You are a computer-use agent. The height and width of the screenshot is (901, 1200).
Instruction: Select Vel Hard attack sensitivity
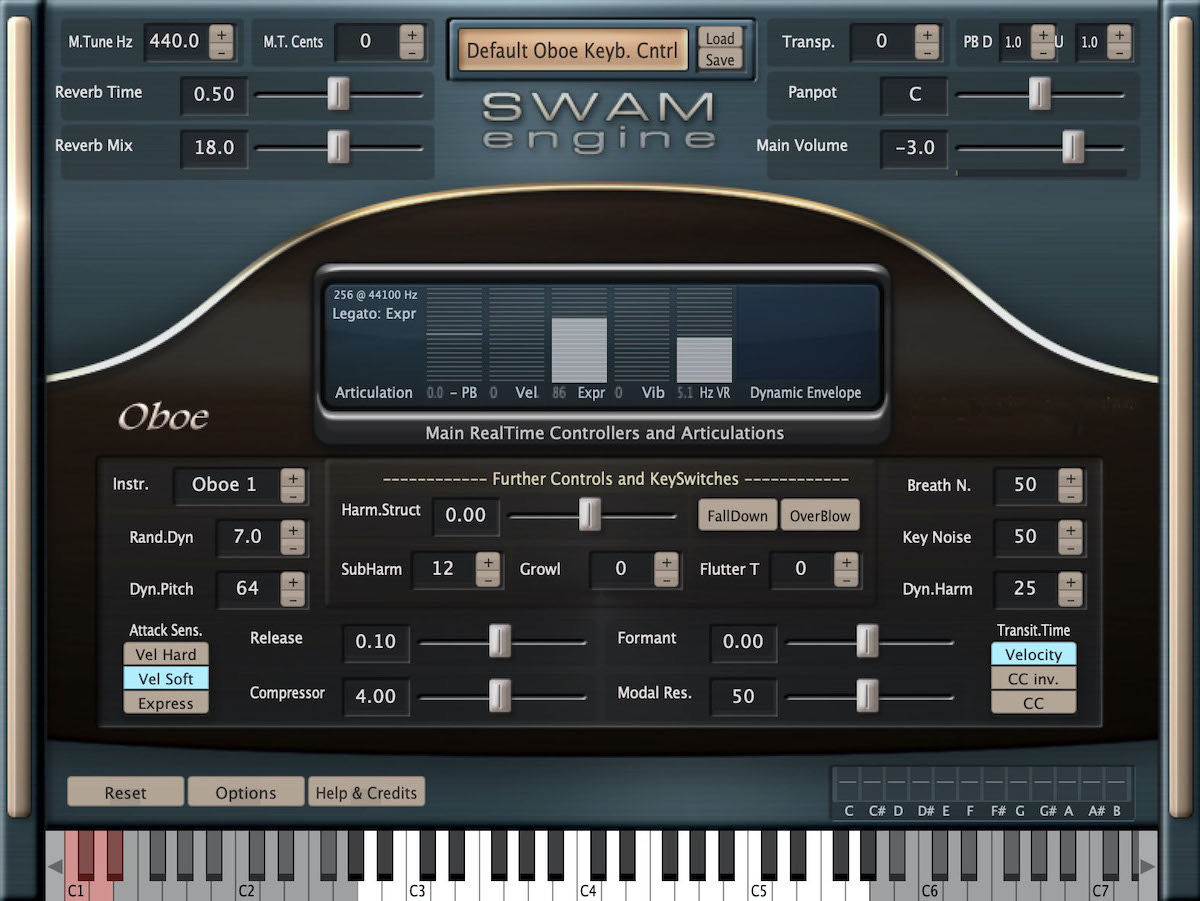(166, 654)
